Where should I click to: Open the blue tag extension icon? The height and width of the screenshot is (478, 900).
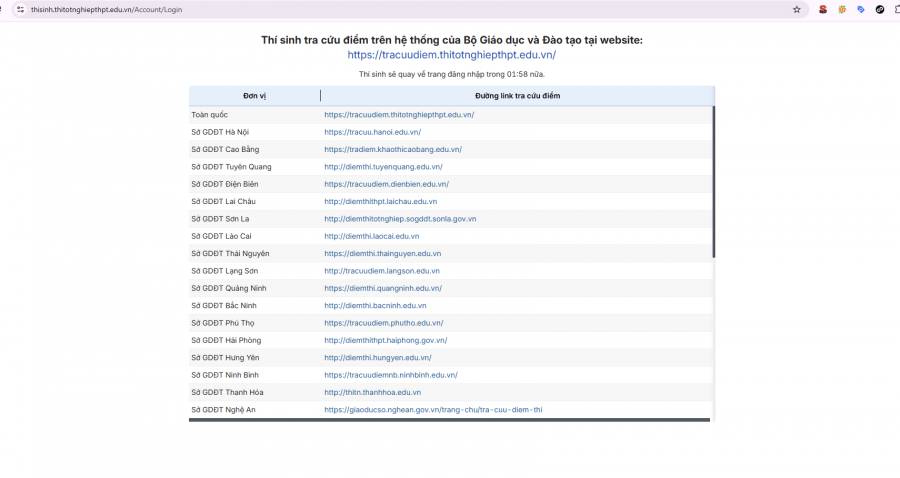[x=861, y=10]
